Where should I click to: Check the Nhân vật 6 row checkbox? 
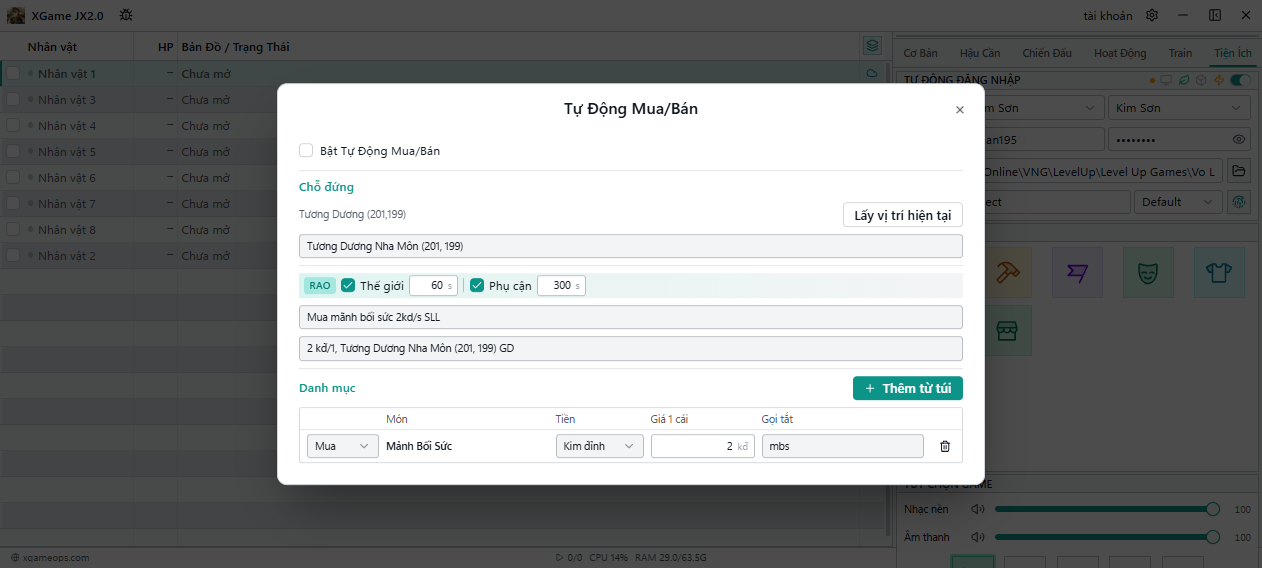(13, 178)
